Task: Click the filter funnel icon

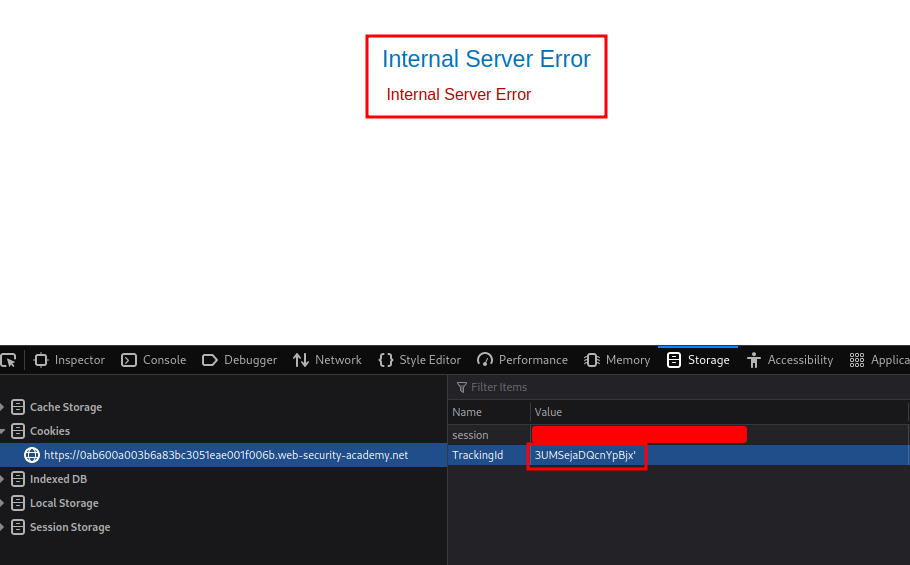Action: click(x=462, y=387)
